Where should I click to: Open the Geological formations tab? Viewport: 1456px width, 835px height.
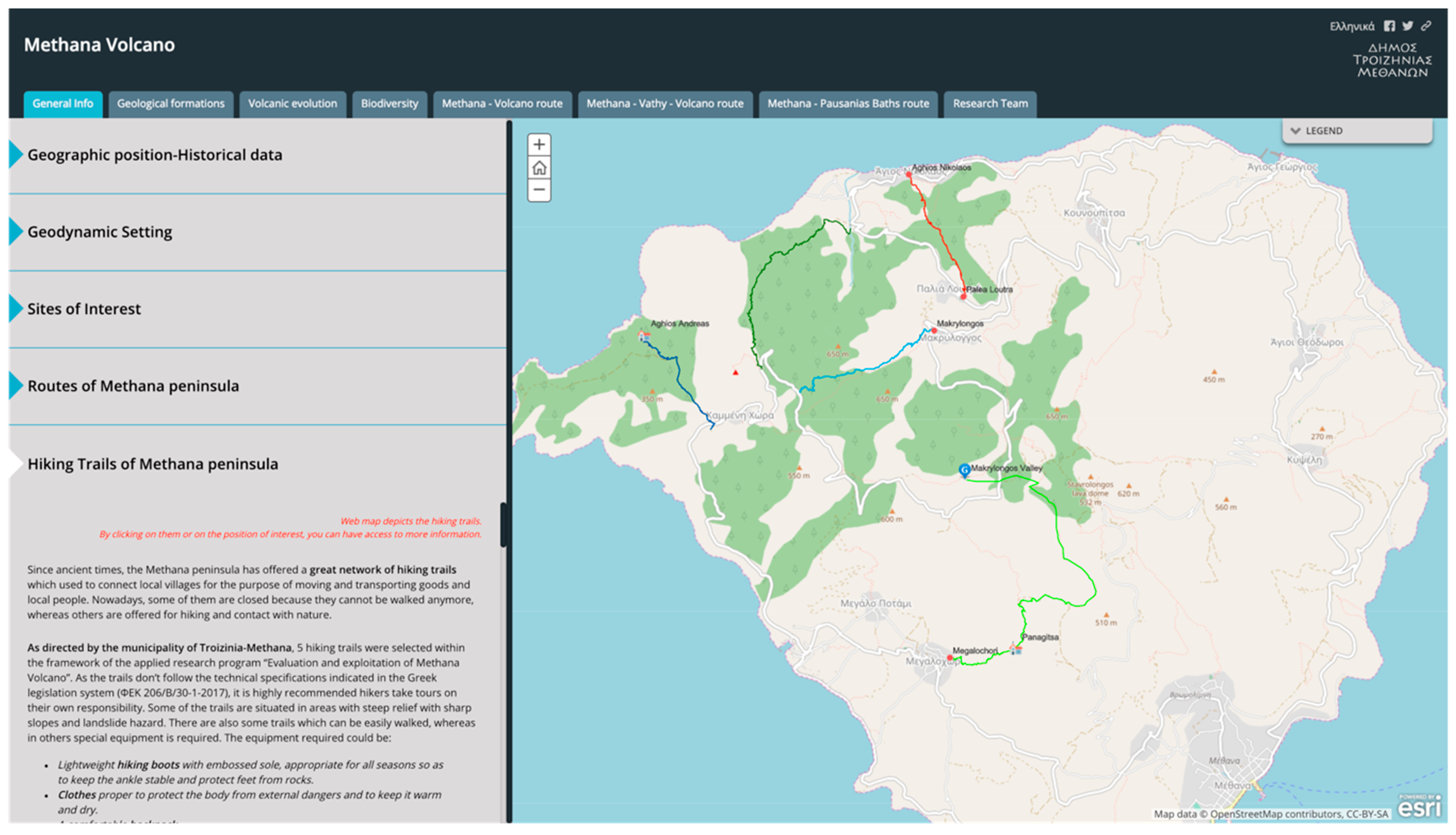click(x=171, y=104)
